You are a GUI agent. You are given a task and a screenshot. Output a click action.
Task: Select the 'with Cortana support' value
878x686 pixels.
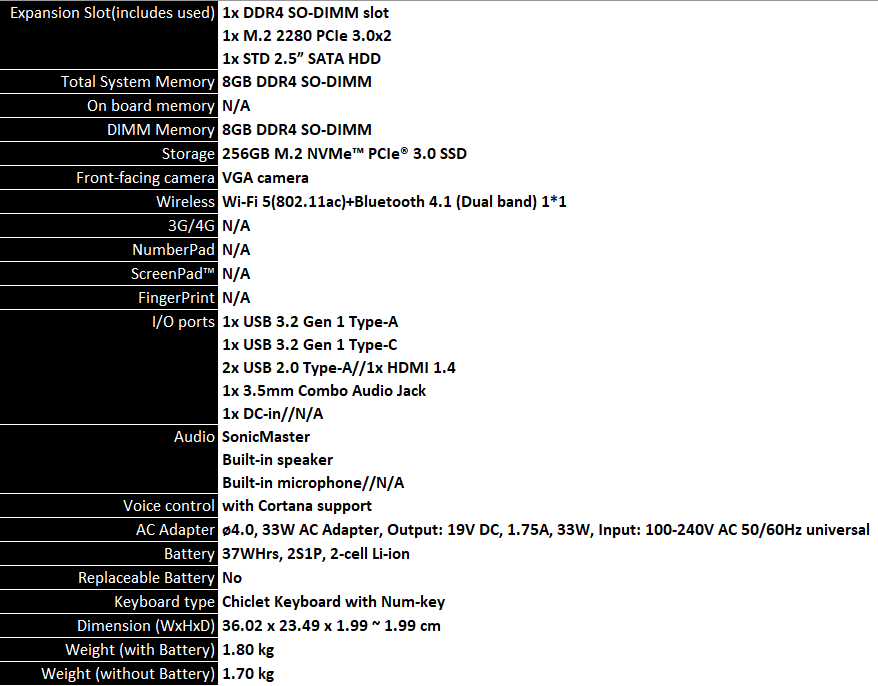coord(297,506)
